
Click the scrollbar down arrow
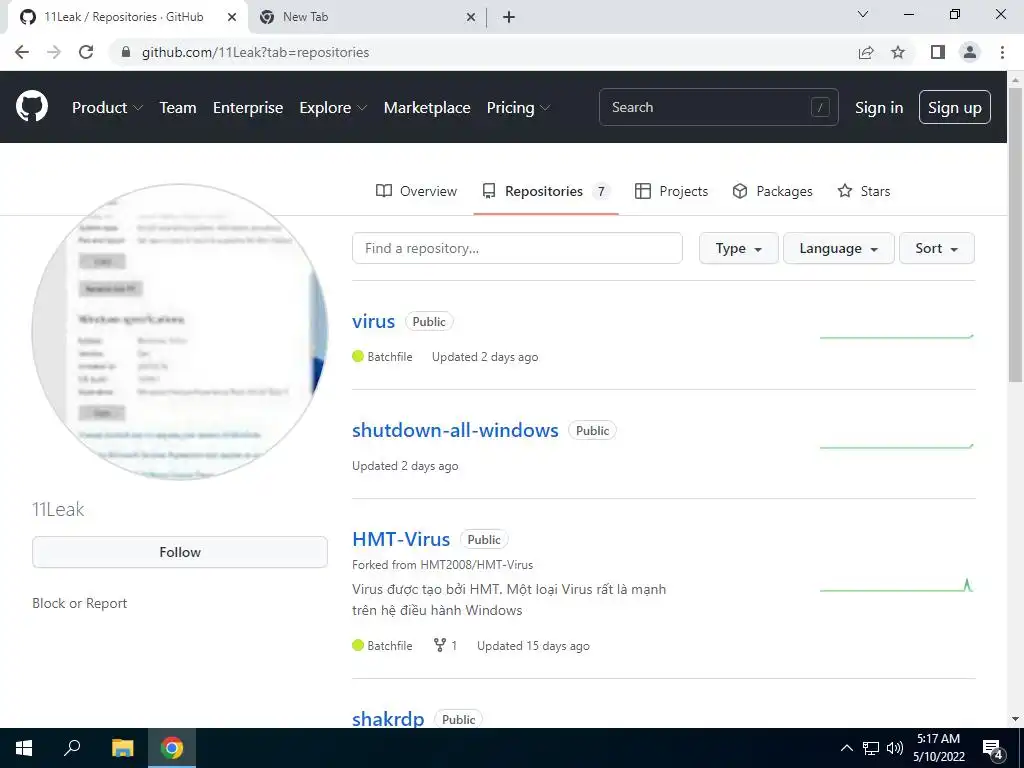(x=1016, y=719)
